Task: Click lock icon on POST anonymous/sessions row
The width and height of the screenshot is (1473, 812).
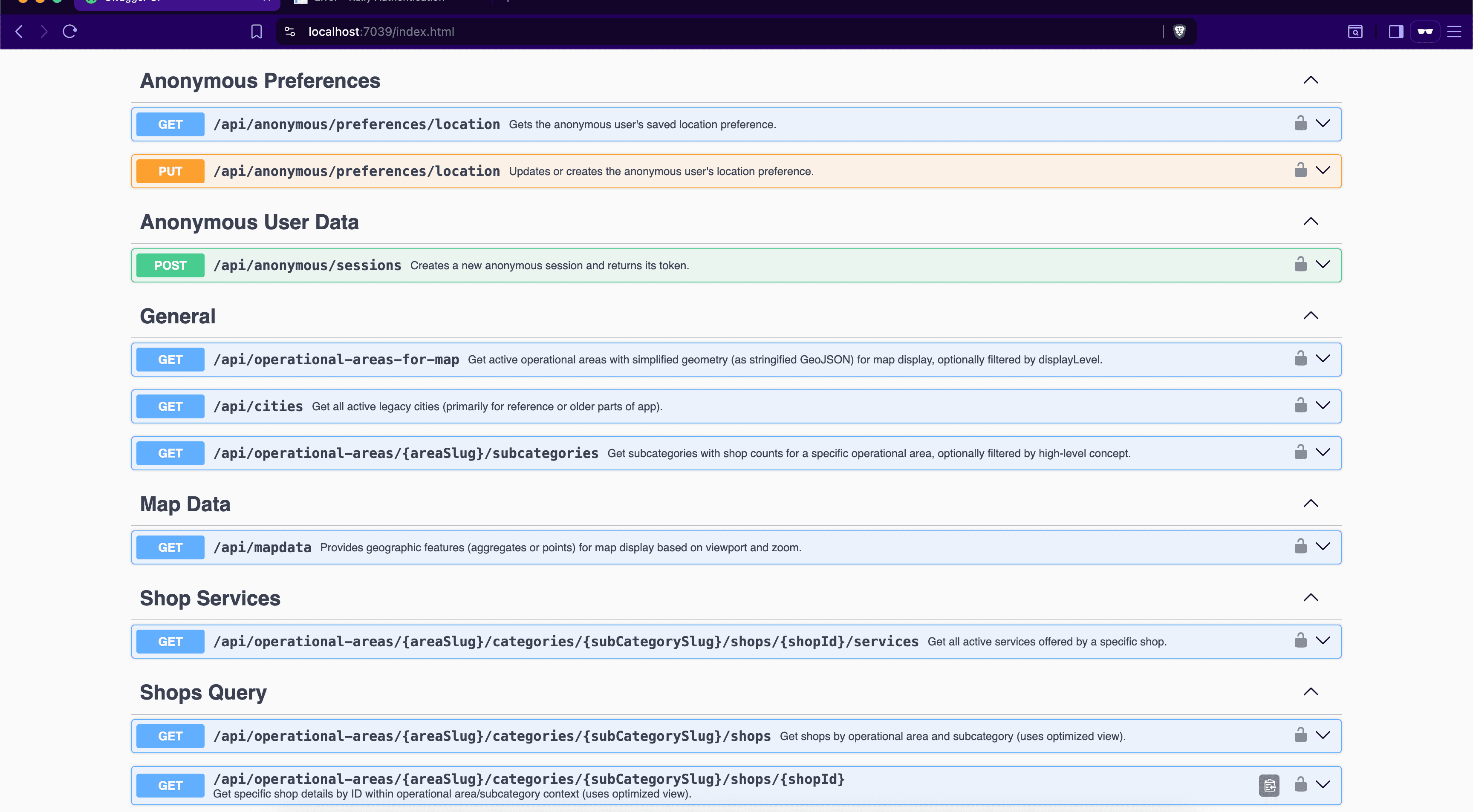Action: [1300, 264]
